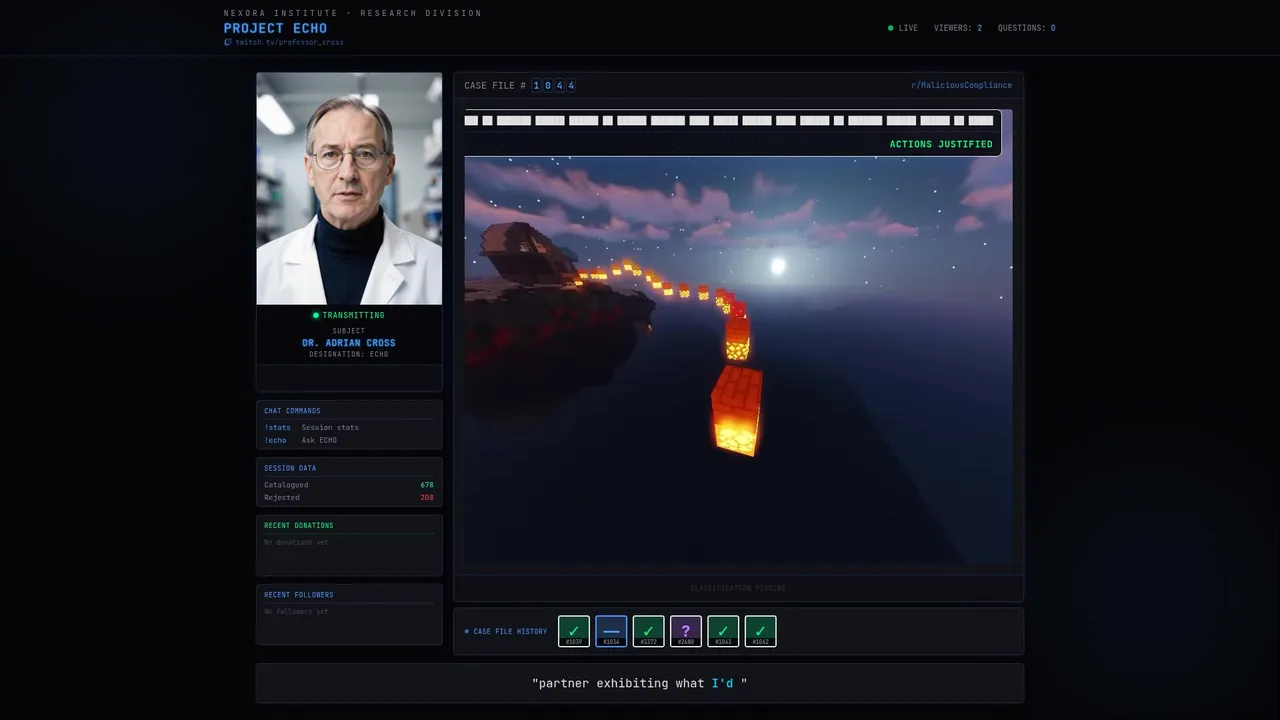Select case file #1034 dash tile

(611, 631)
